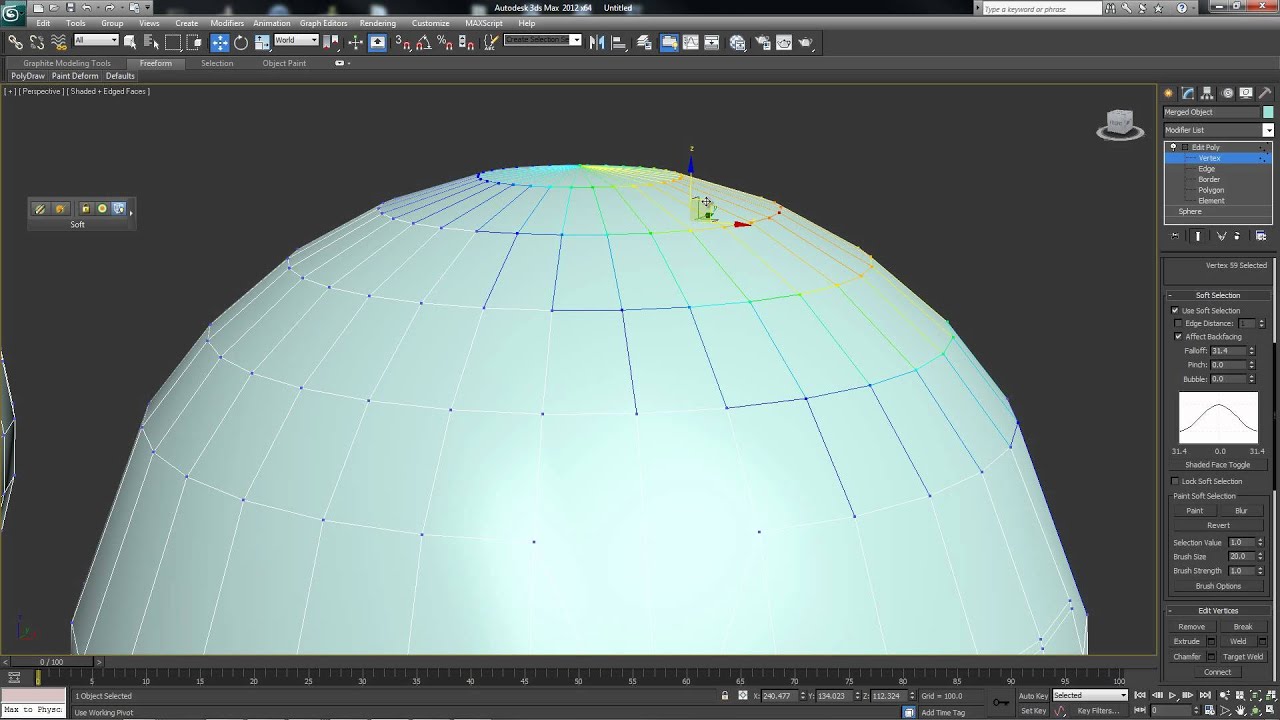Click the Target Weld button

(x=1243, y=657)
